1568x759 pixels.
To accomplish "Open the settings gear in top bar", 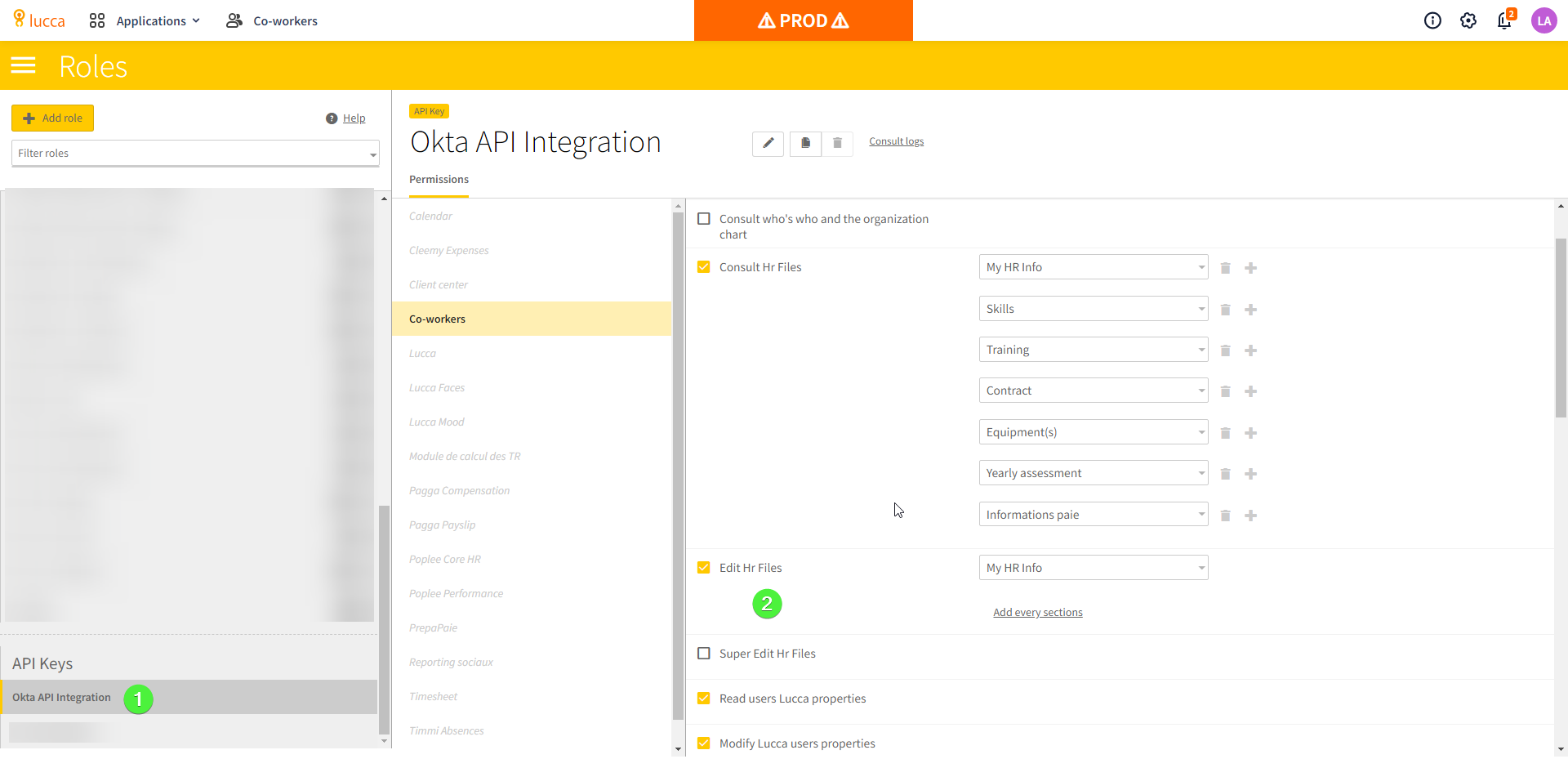I will (x=1468, y=20).
